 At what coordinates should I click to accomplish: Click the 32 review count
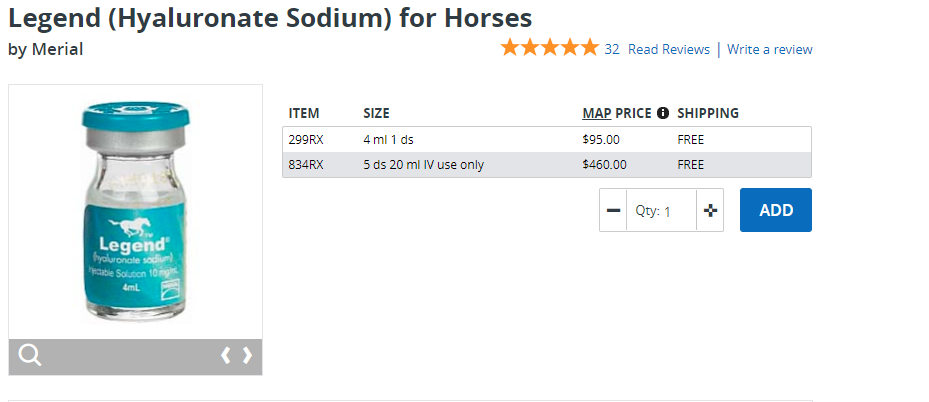pyautogui.click(x=612, y=49)
